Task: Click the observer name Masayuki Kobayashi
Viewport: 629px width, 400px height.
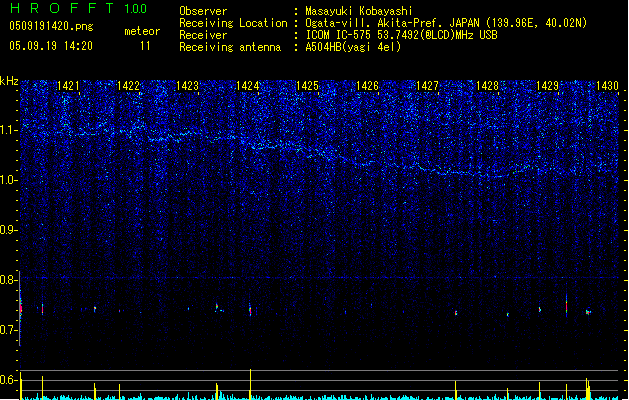Action: coord(359,11)
